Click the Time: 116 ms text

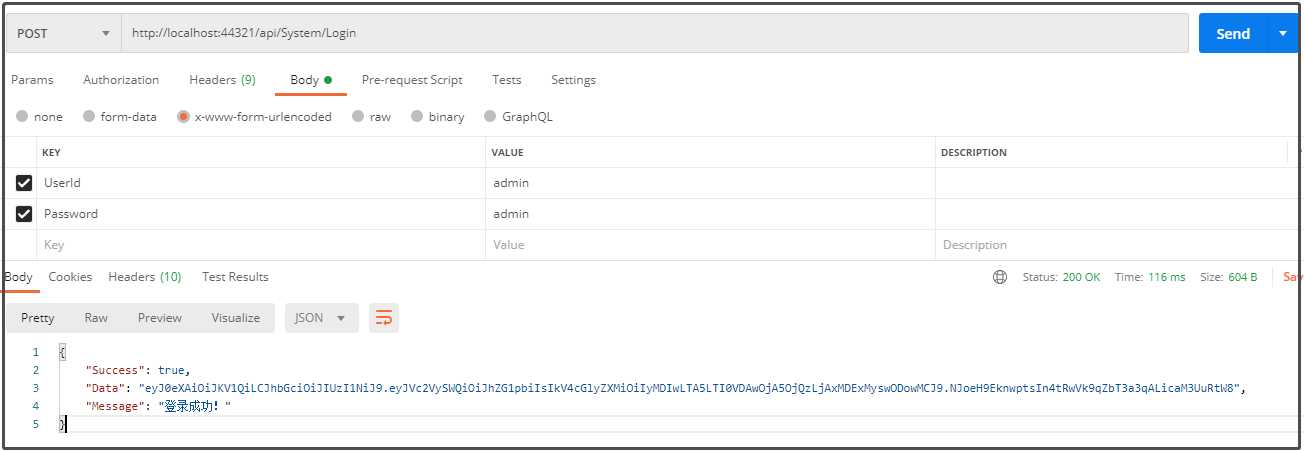coord(1150,277)
